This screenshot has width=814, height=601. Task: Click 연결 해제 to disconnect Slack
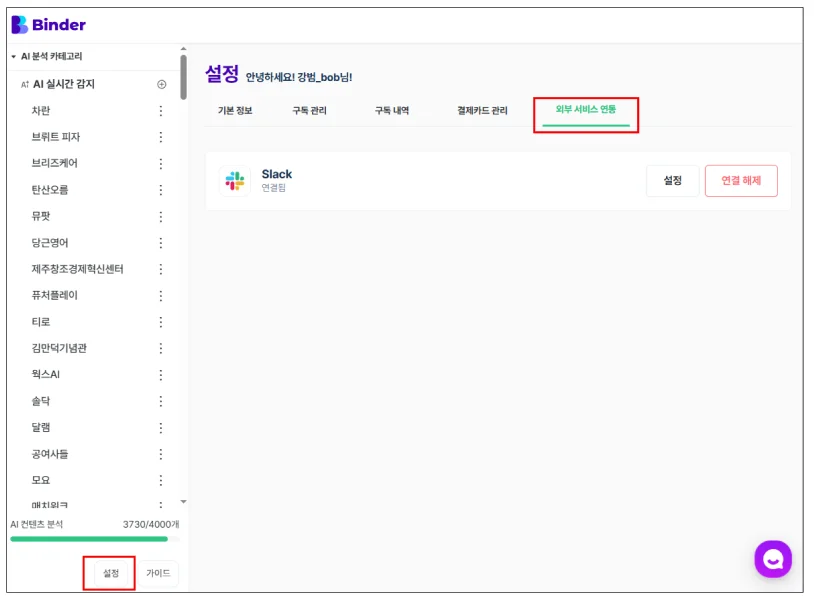pos(741,181)
